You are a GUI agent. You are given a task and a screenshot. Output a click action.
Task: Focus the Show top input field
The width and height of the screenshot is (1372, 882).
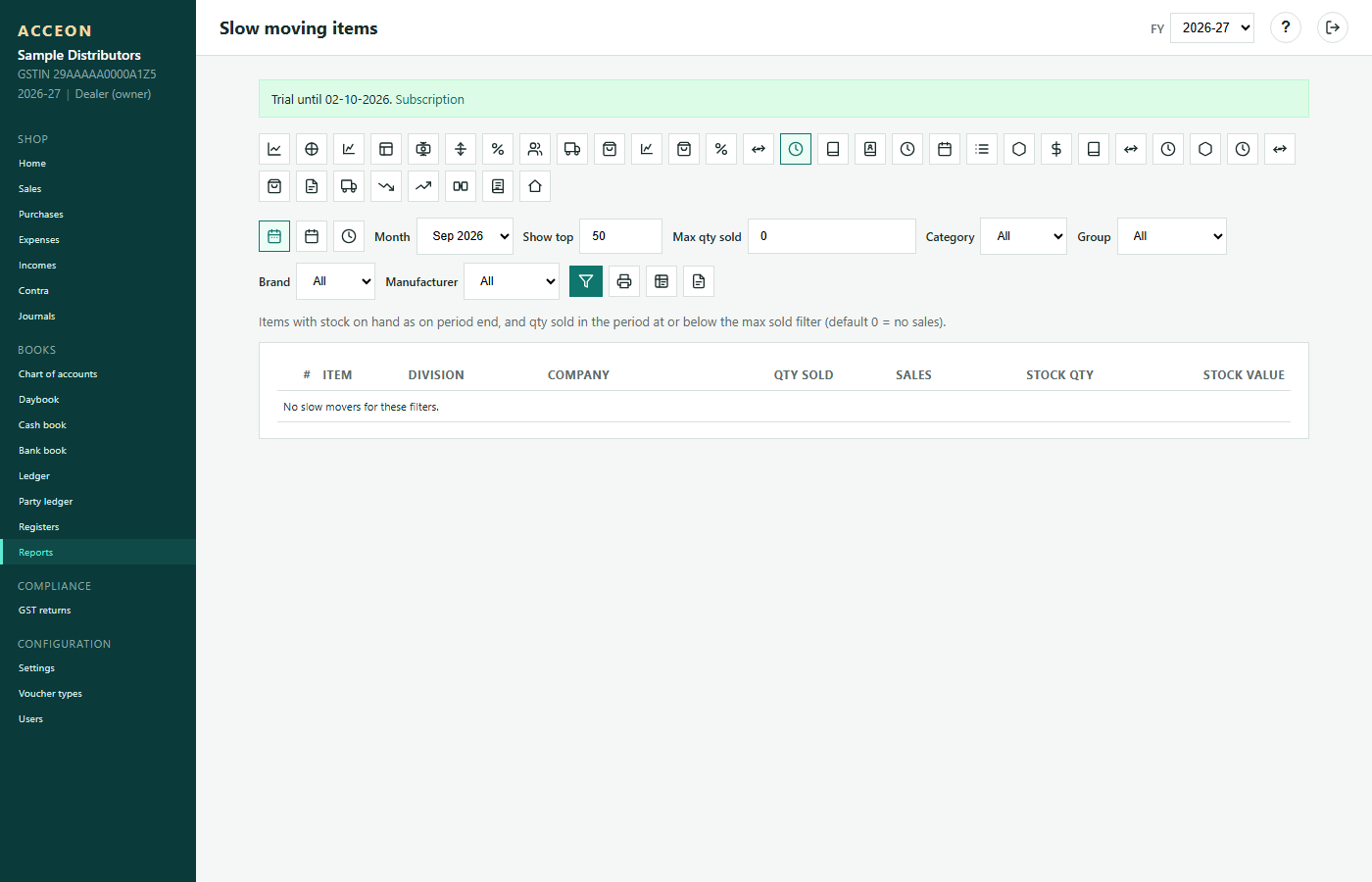(620, 236)
